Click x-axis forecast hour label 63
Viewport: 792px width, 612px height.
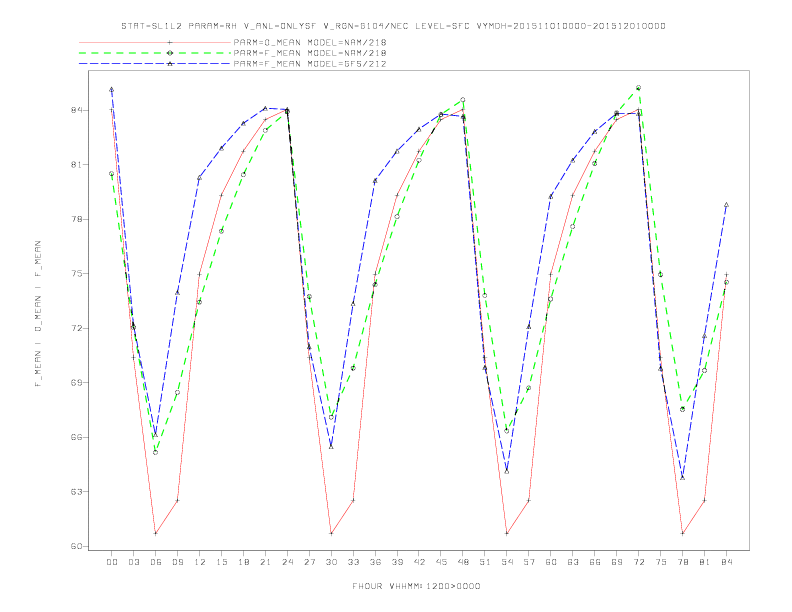(573, 562)
